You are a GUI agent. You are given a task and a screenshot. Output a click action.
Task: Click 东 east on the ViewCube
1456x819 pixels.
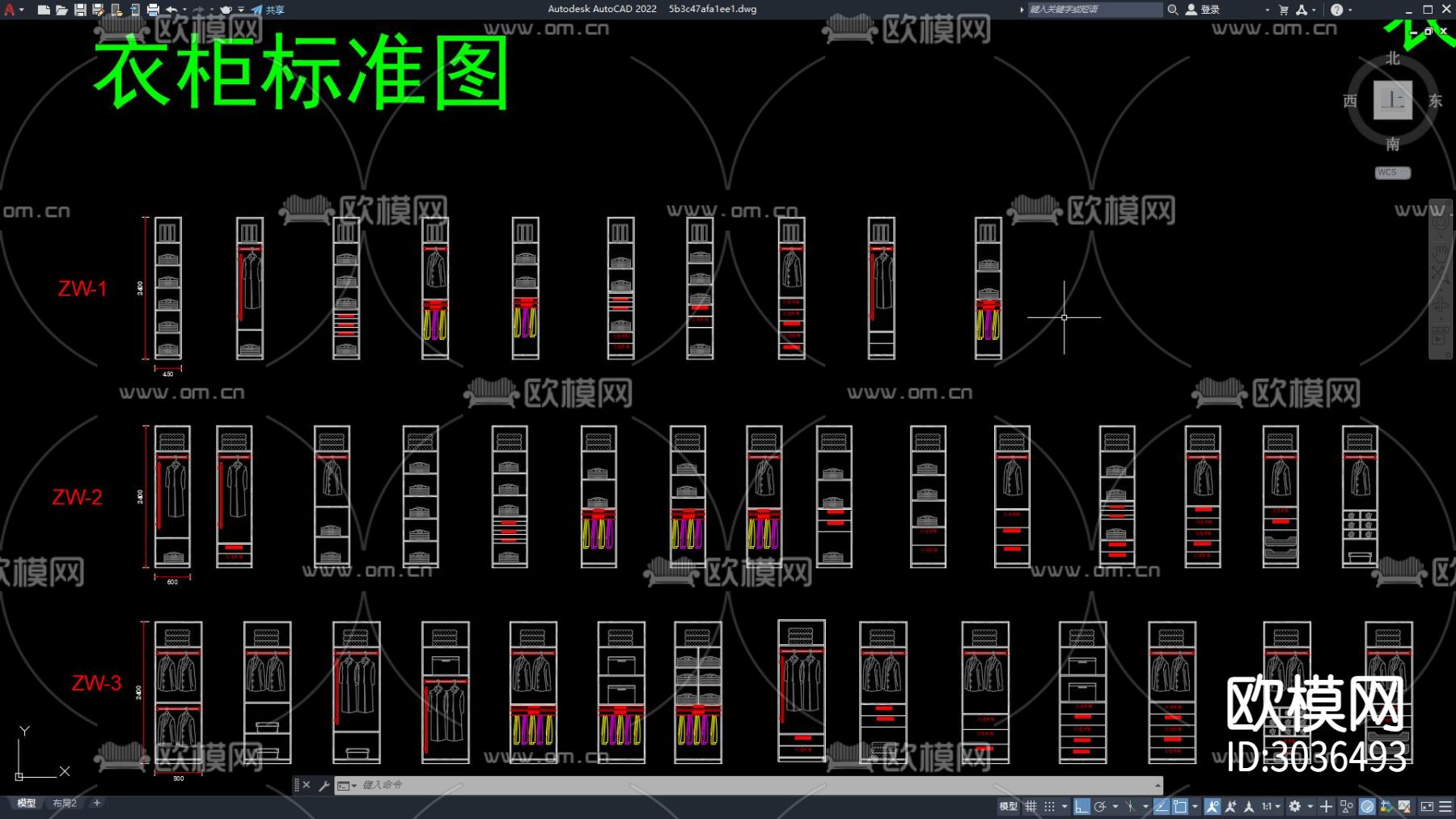click(x=1435, y=100)
